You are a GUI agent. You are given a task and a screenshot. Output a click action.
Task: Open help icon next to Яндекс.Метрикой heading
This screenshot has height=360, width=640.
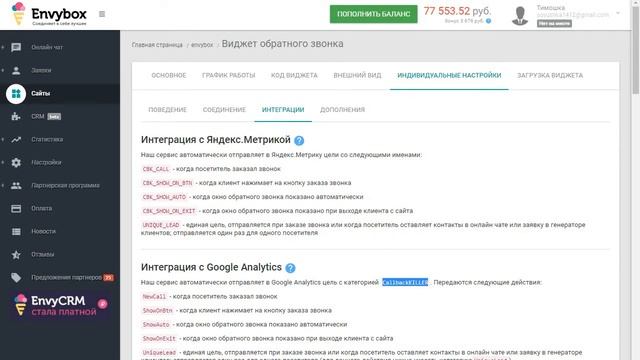coord(299,140)
